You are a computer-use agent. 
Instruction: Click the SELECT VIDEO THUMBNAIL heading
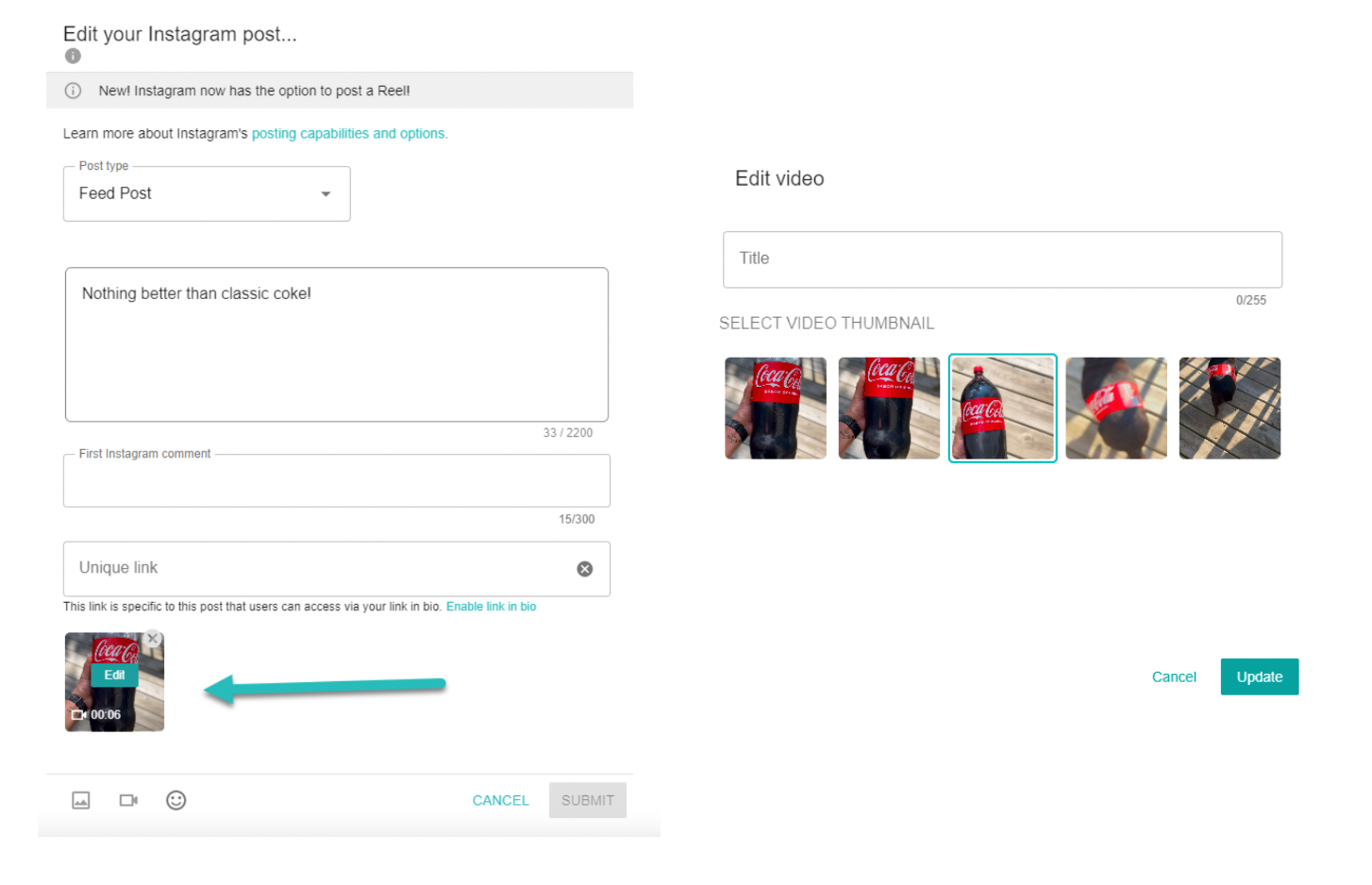(827, 324)
